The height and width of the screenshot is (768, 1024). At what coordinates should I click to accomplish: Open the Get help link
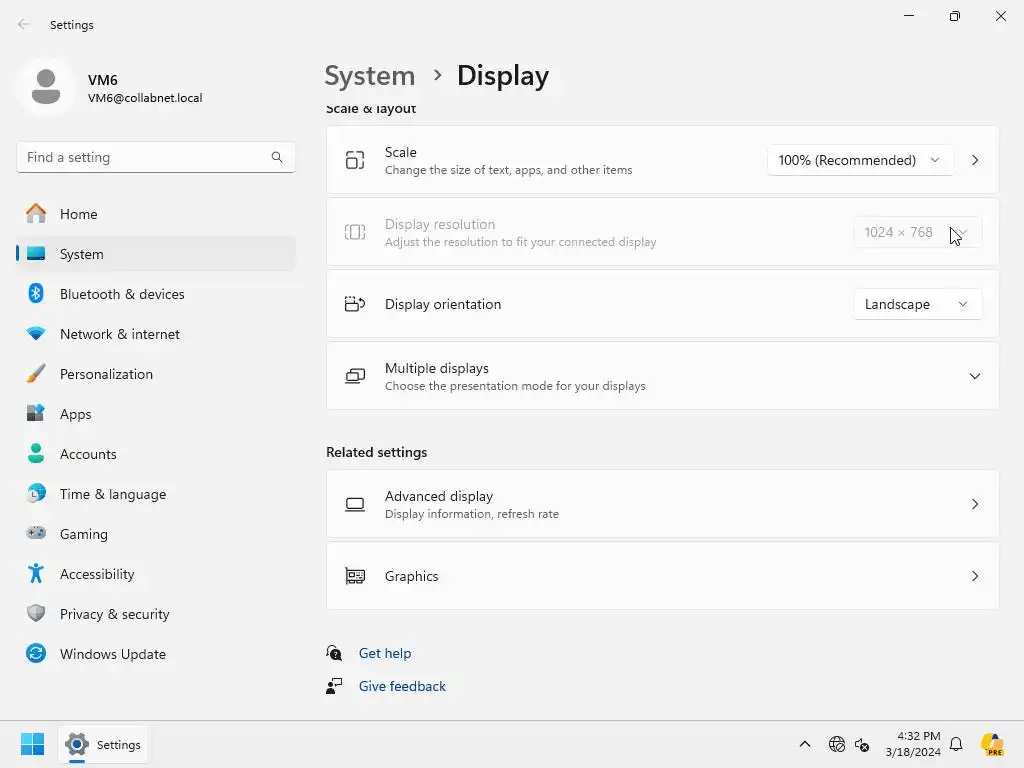click(x=385, y=653)
